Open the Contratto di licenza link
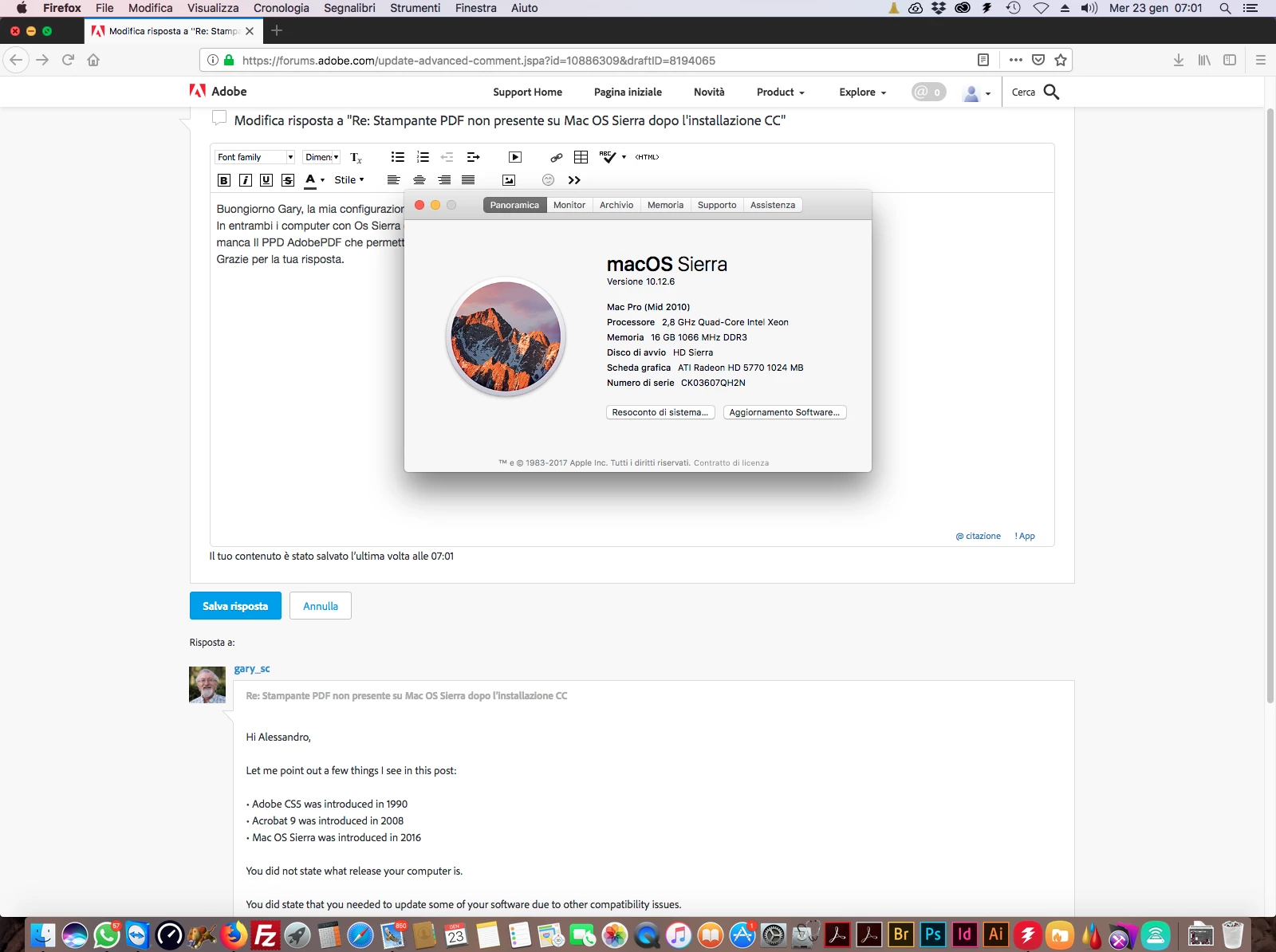Viewport: 1276px width, 952px height. tap(731, 462)
